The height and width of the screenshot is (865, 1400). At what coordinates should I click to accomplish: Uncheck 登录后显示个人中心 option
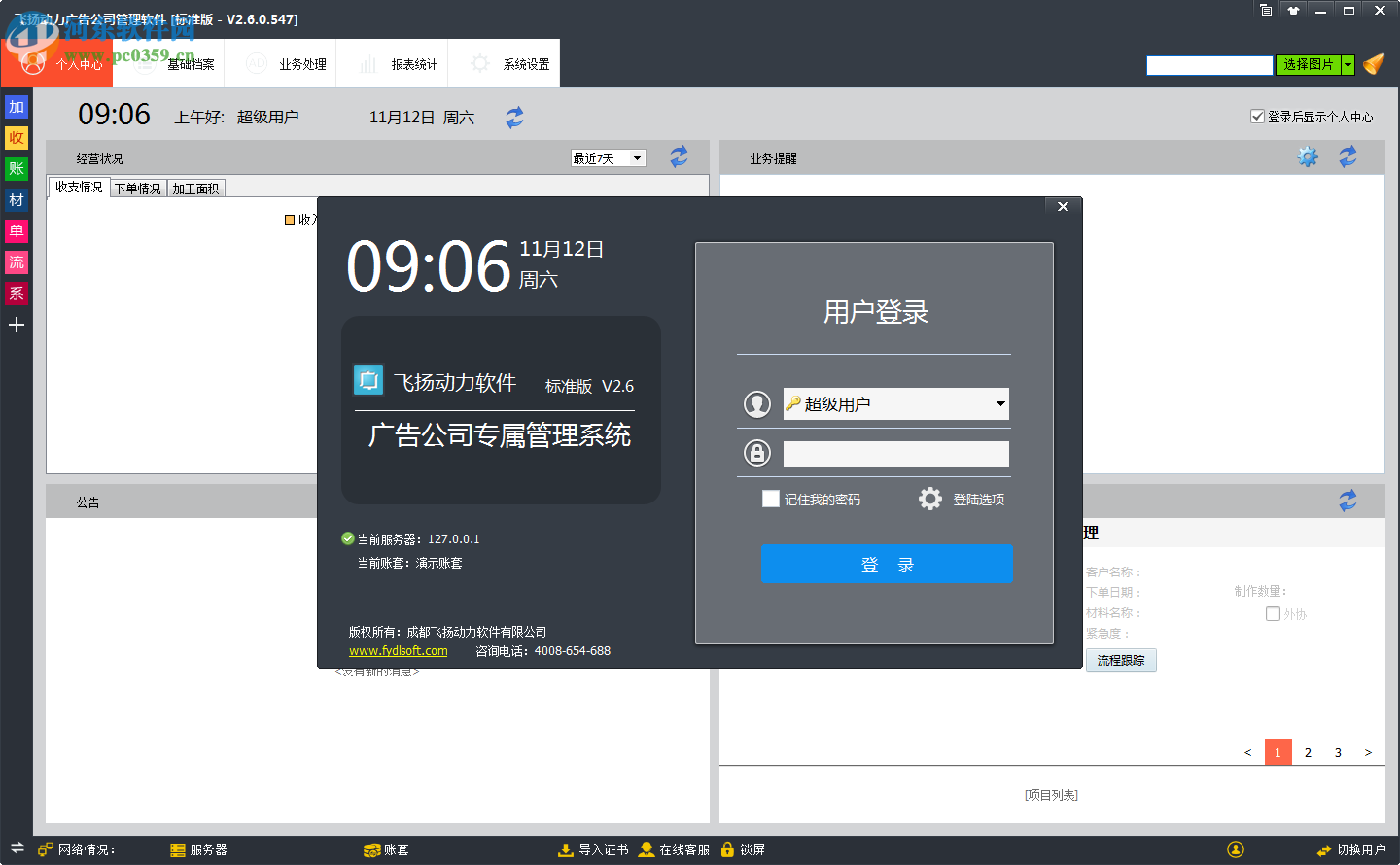(1258, 116)
